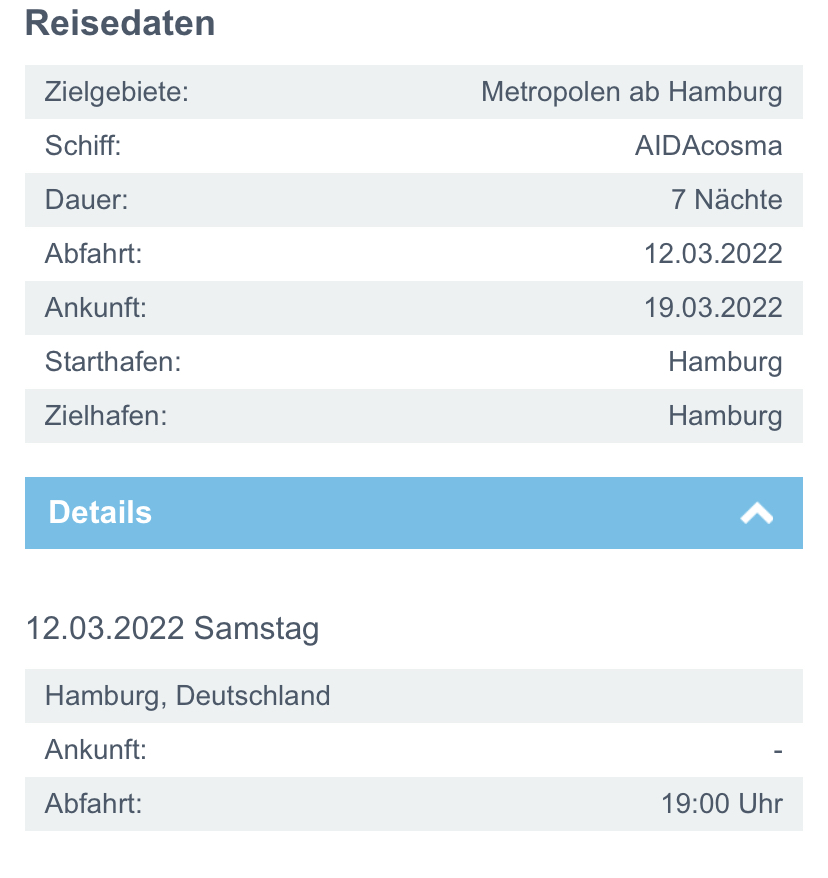Click the itinerary Ankunft dash value
828x878 pixels.
pos(777,750)
